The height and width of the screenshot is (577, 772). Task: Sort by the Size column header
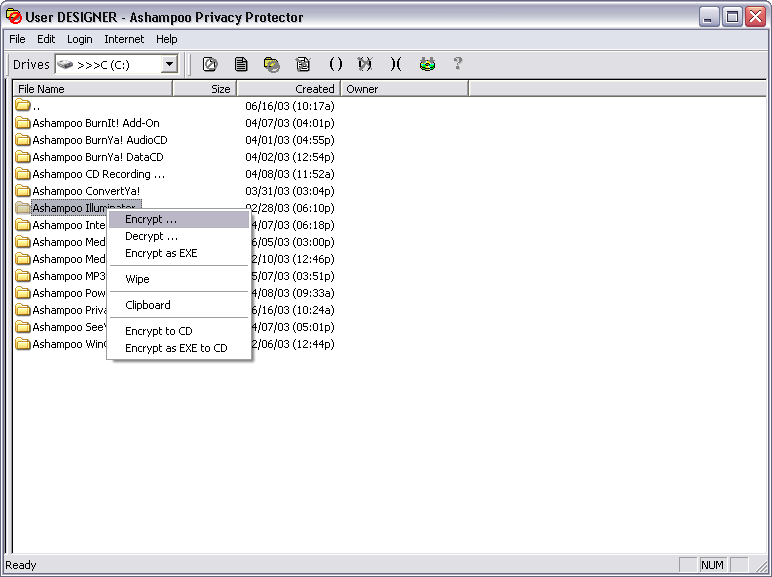pos(205,89)
